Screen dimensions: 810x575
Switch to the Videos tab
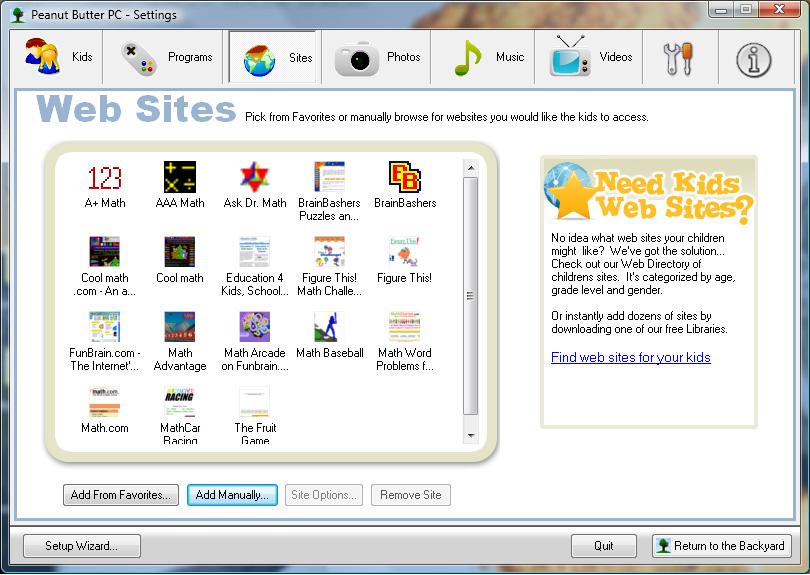click(589, 57)
